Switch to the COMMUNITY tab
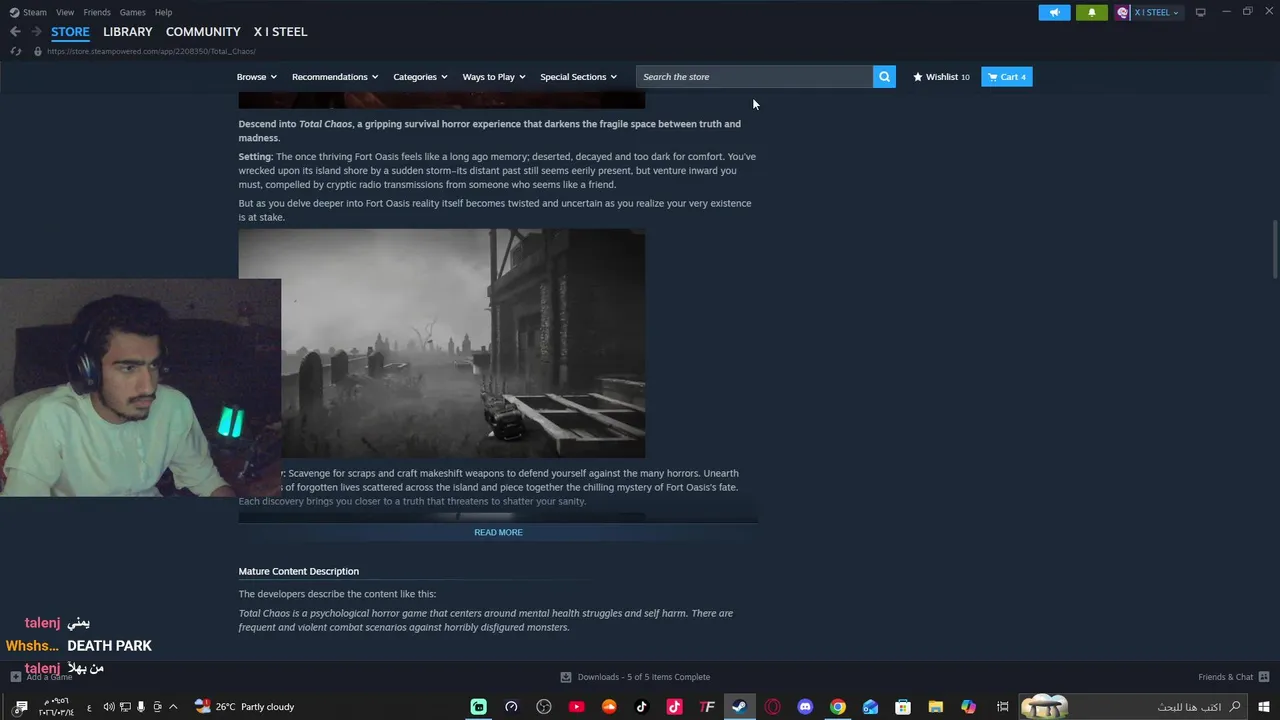 [x=203, y=32]
